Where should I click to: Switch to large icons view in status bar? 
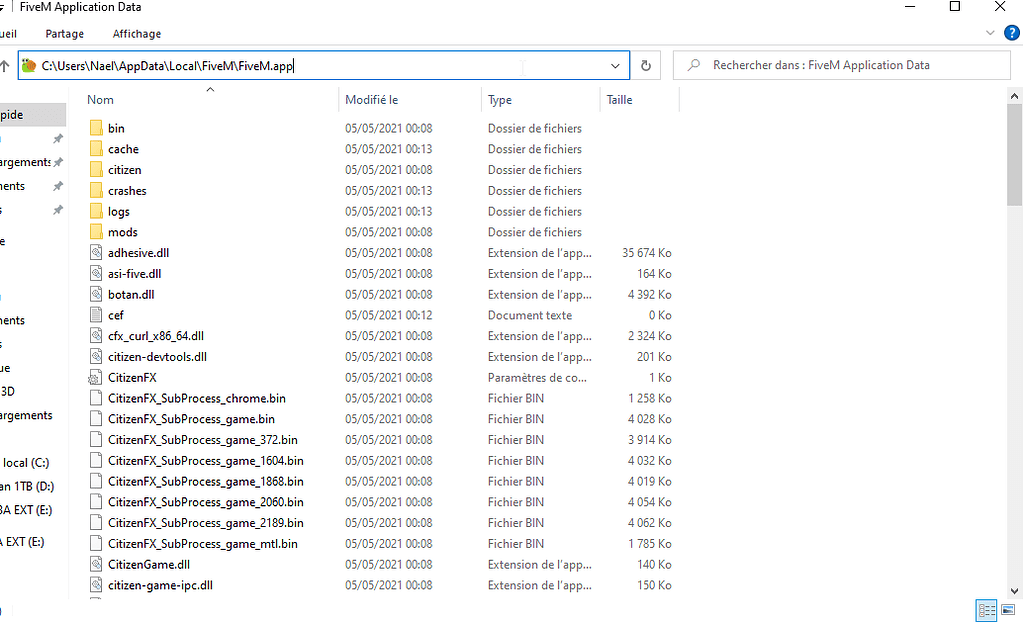click(1008, 610)
